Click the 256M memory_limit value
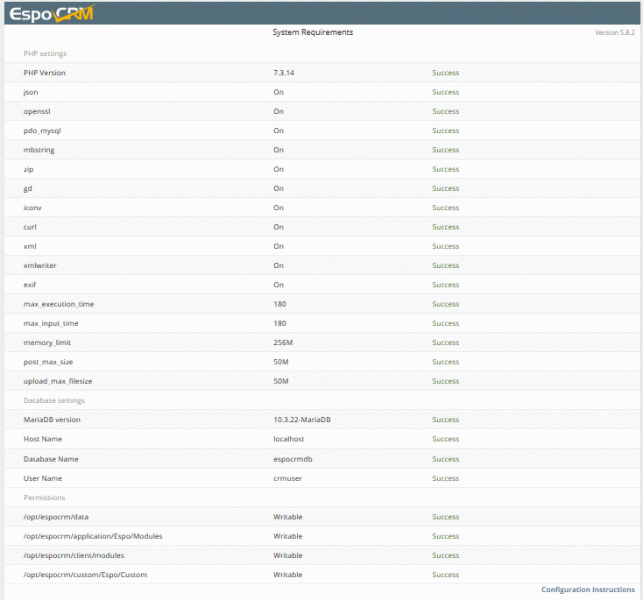This screenshot has width=643, height=600. (x=283, y=342)
